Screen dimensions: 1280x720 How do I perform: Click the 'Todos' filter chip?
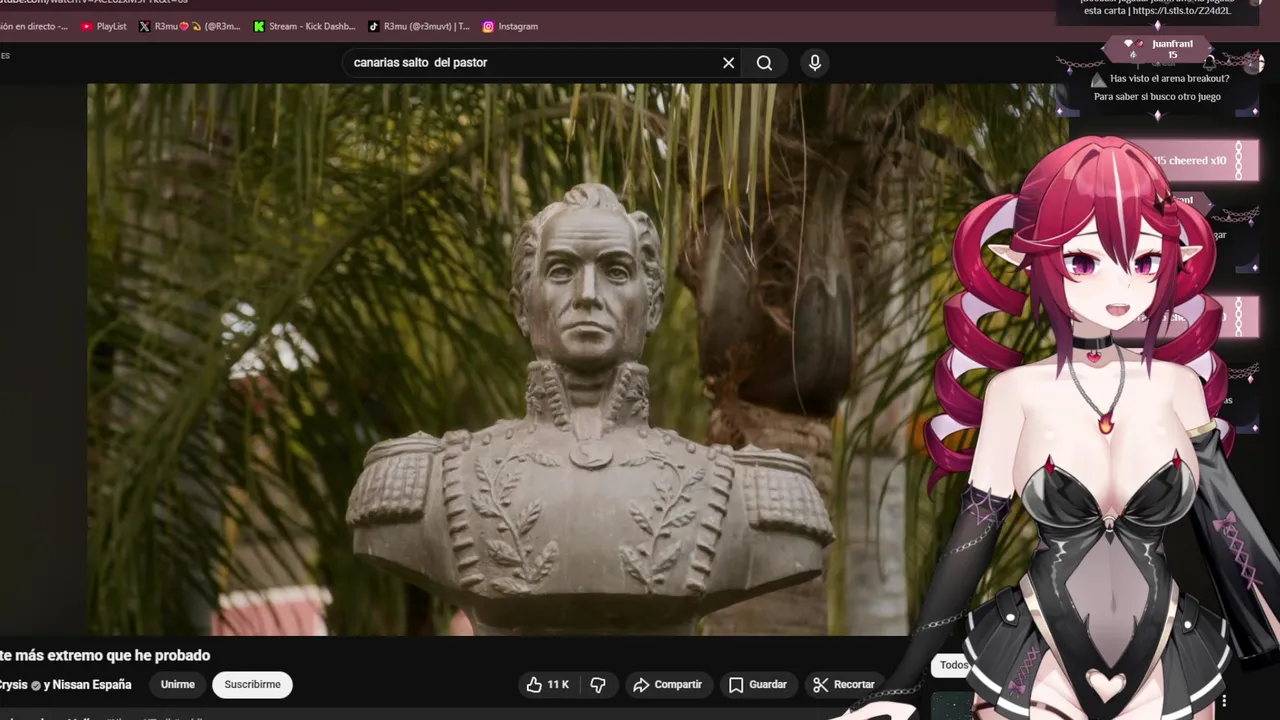click(954, 665)
